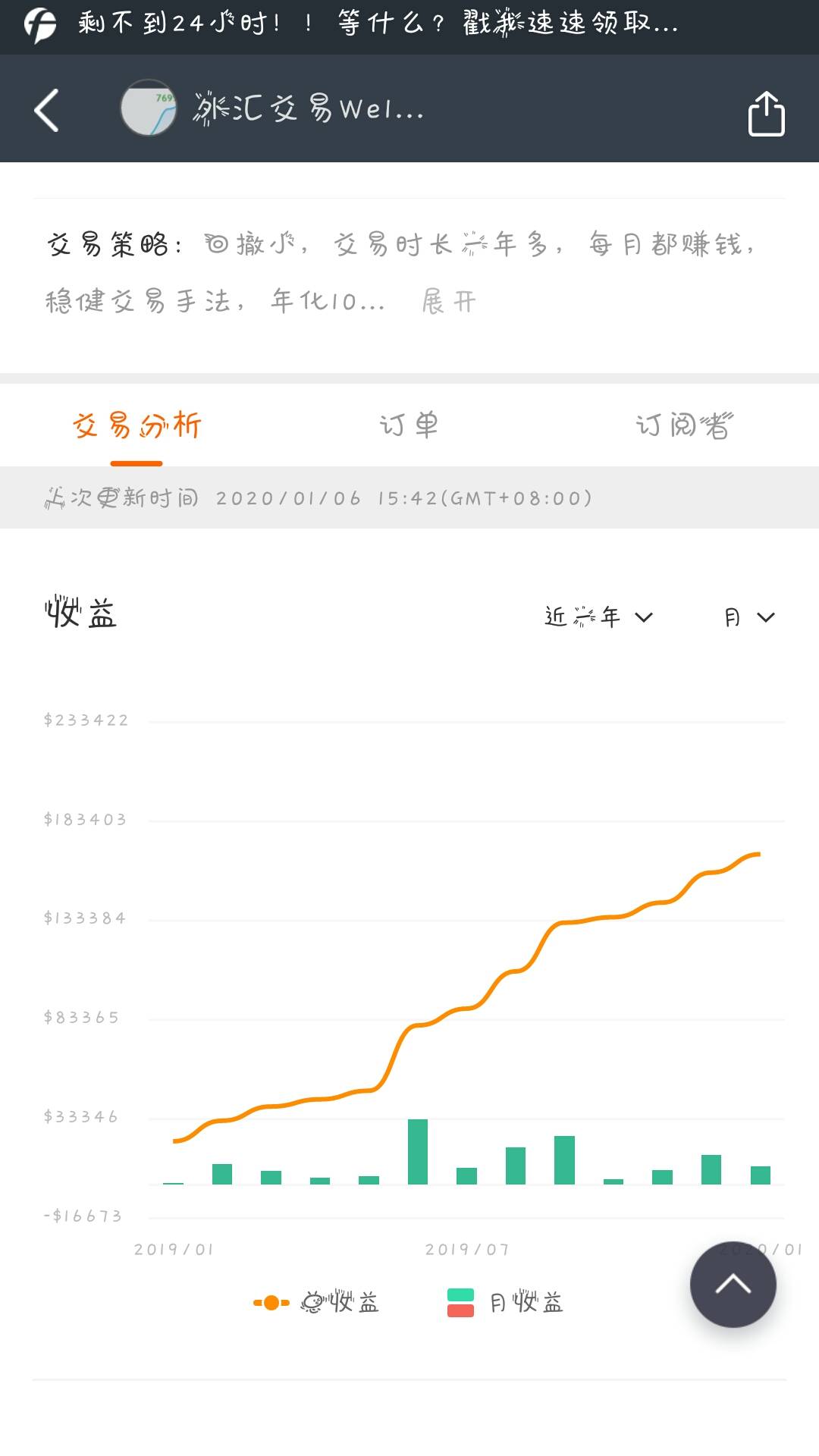Switch to the 订阅者 tab
This screenshot has height=1456, width=819.
tap(684, 425)
